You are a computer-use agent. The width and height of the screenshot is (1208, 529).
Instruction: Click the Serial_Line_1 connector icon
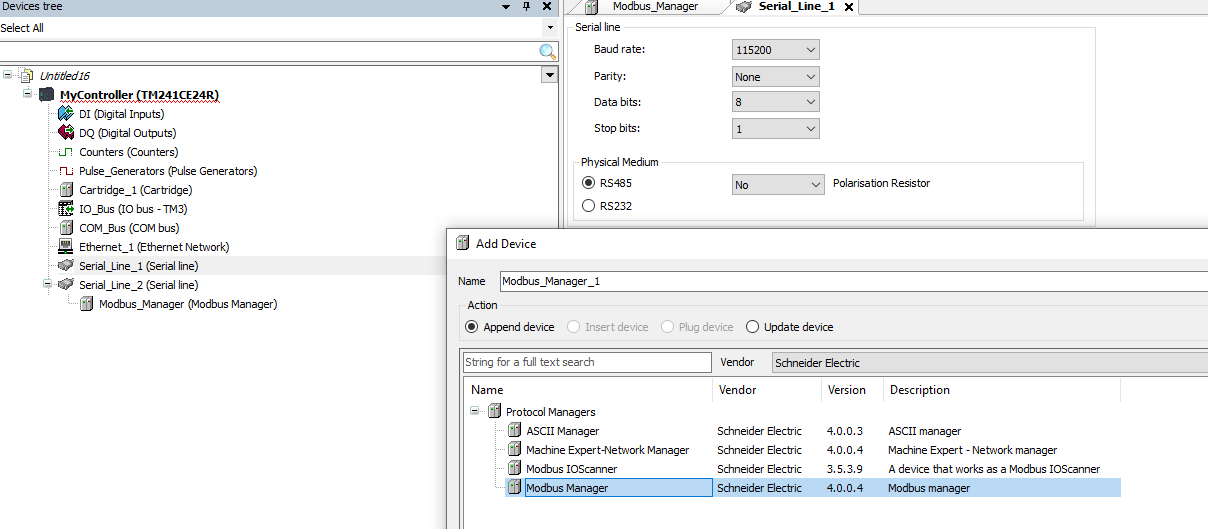(66, 266)
